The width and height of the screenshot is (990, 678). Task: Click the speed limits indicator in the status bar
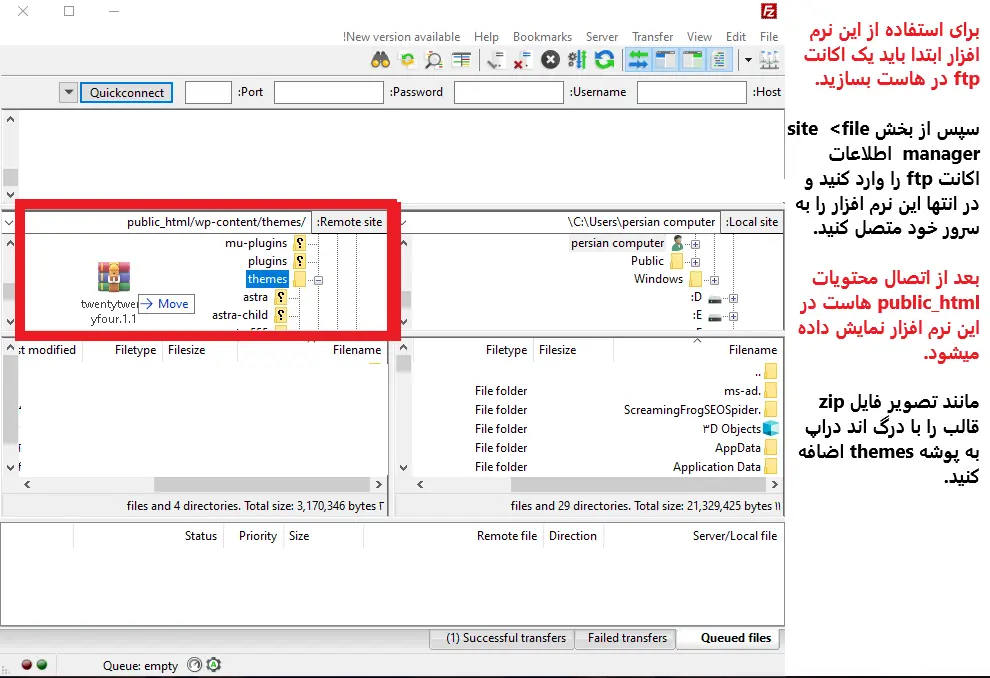tap(194, 663)
